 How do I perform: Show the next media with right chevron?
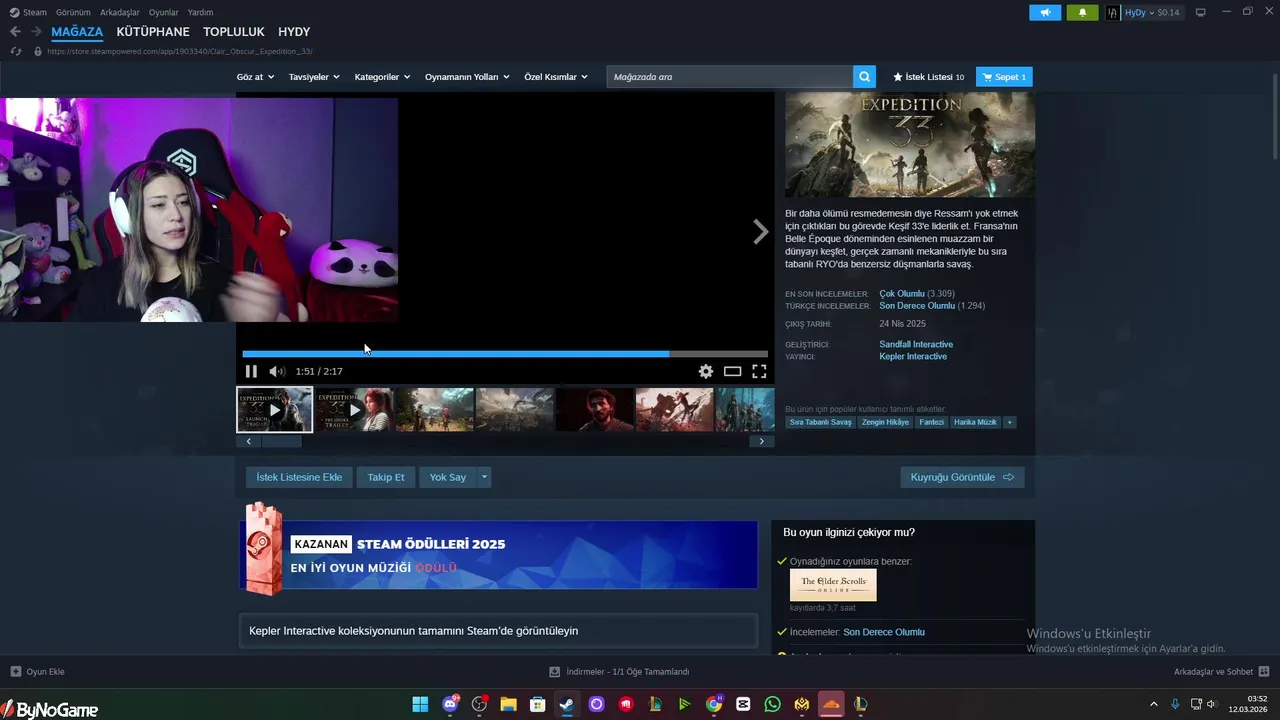click(760, 232)
